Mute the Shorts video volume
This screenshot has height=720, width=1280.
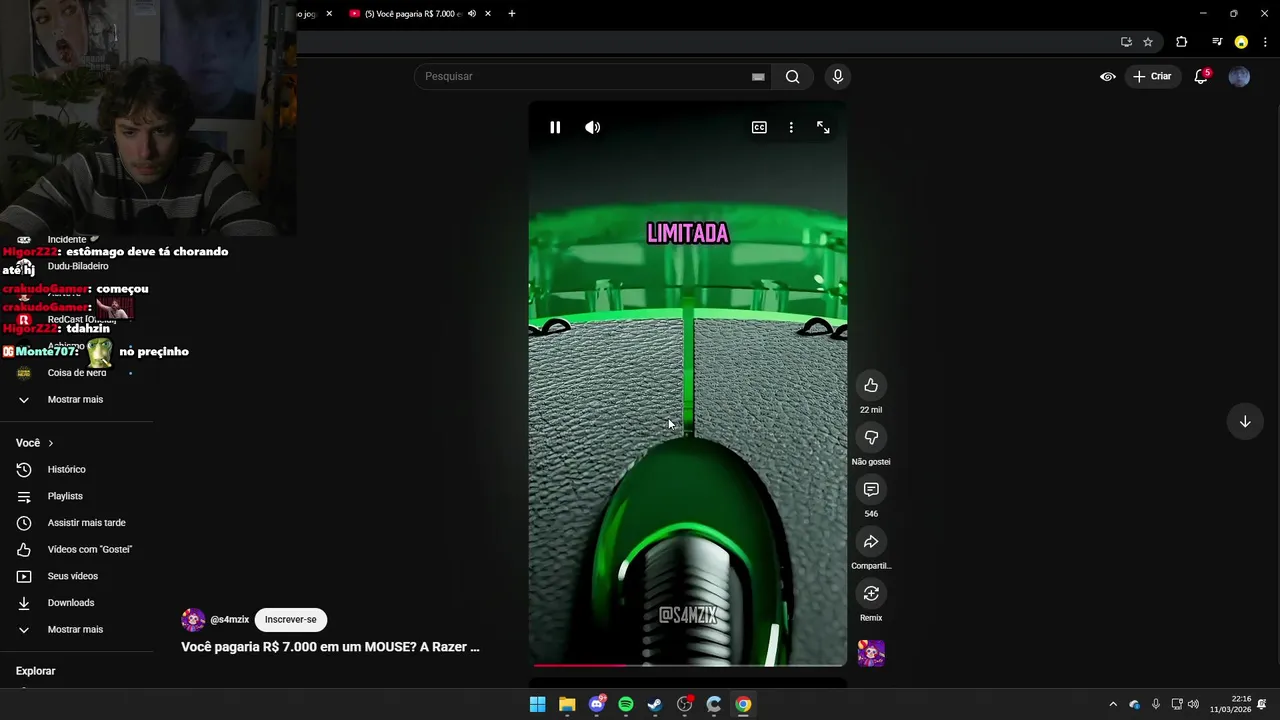(593, 127)
